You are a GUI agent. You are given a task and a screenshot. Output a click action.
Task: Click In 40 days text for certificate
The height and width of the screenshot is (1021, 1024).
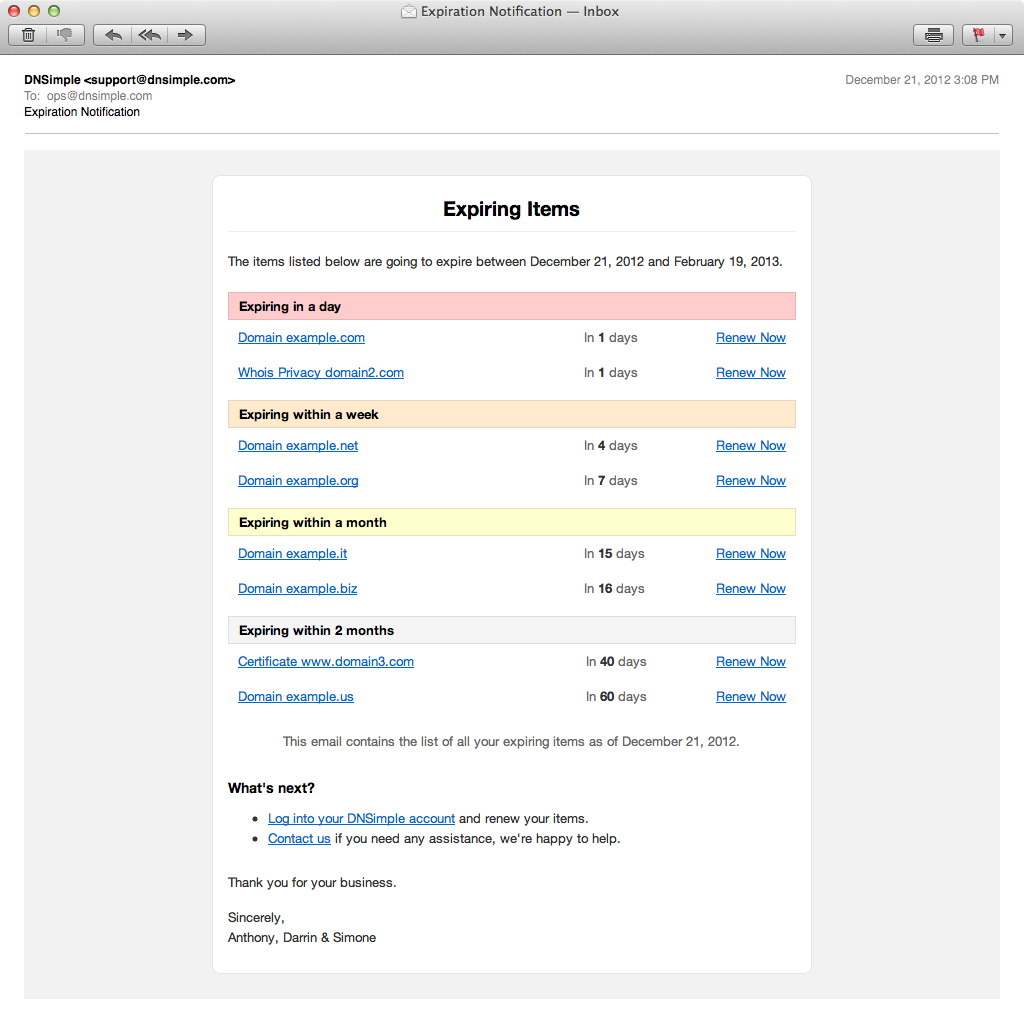616,662
